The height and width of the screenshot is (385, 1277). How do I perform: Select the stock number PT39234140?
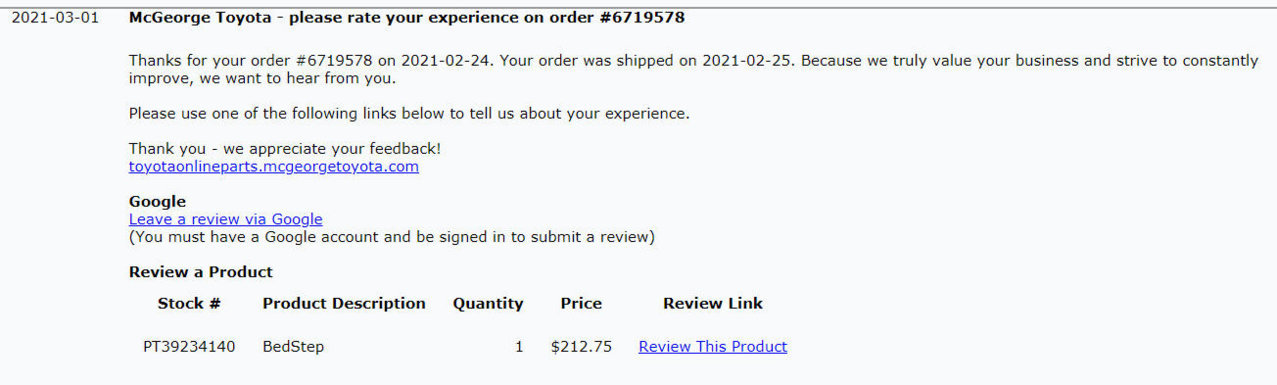point(189,347)
